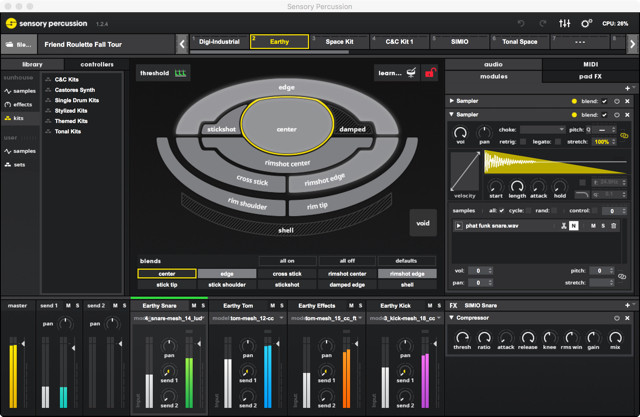The width and height of the screenshot is (640, 417).
Task: Open the choke dropdown
Action: pyautogui.click(x=542, y=129)
